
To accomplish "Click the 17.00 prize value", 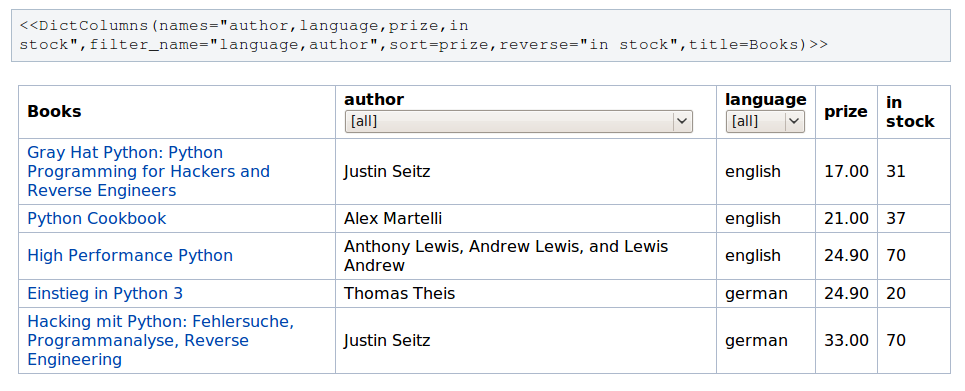I will tap(846, 171).
